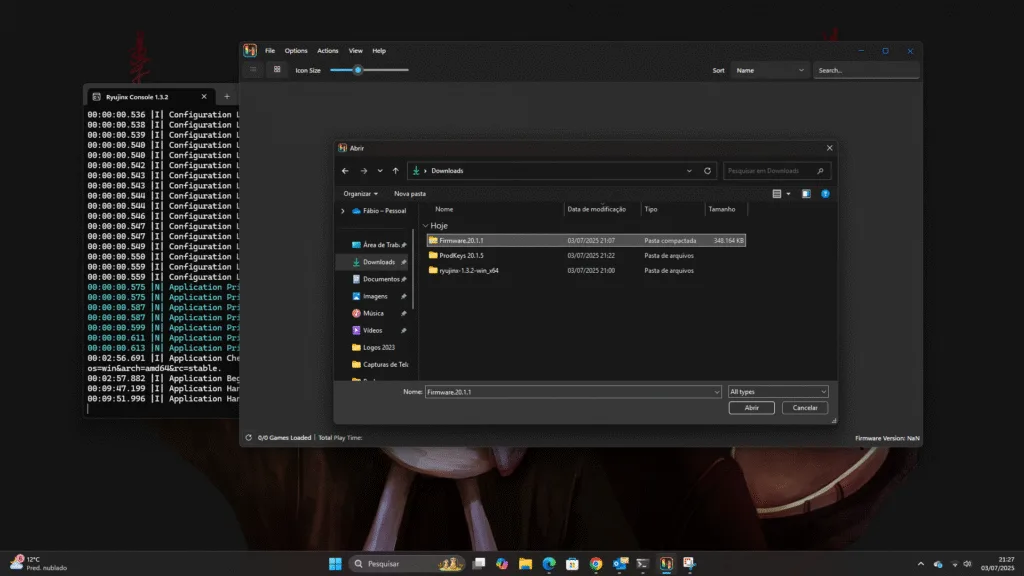Open Google Chrome from taskbar
This screenshot has height=576, width=1024.
pos(596,564)
